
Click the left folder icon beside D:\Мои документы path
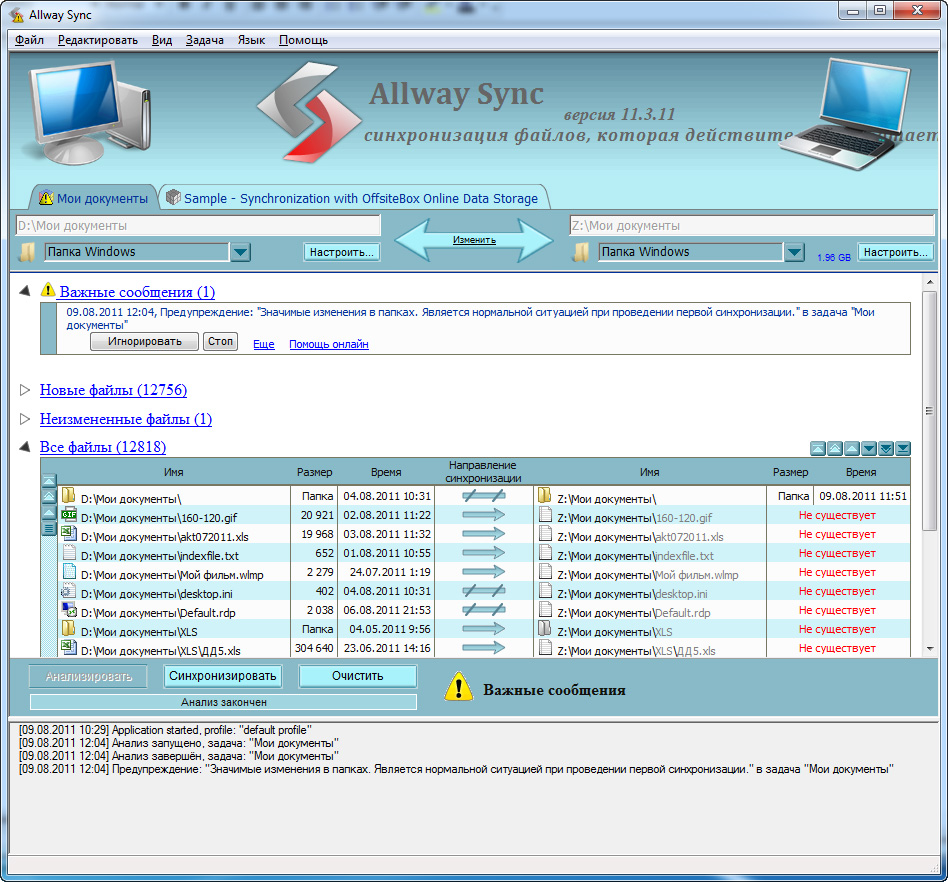[x=28, y=252]
